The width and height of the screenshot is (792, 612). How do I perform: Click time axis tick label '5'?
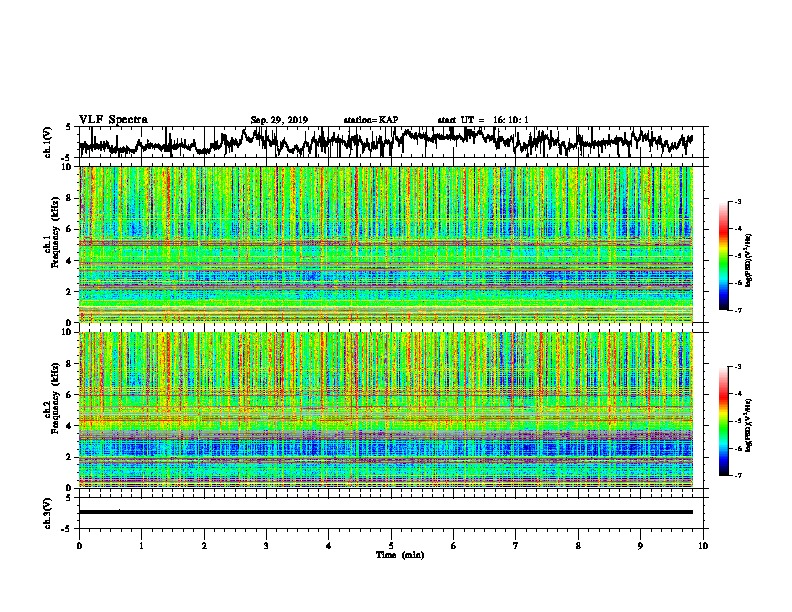pos(391,546)
